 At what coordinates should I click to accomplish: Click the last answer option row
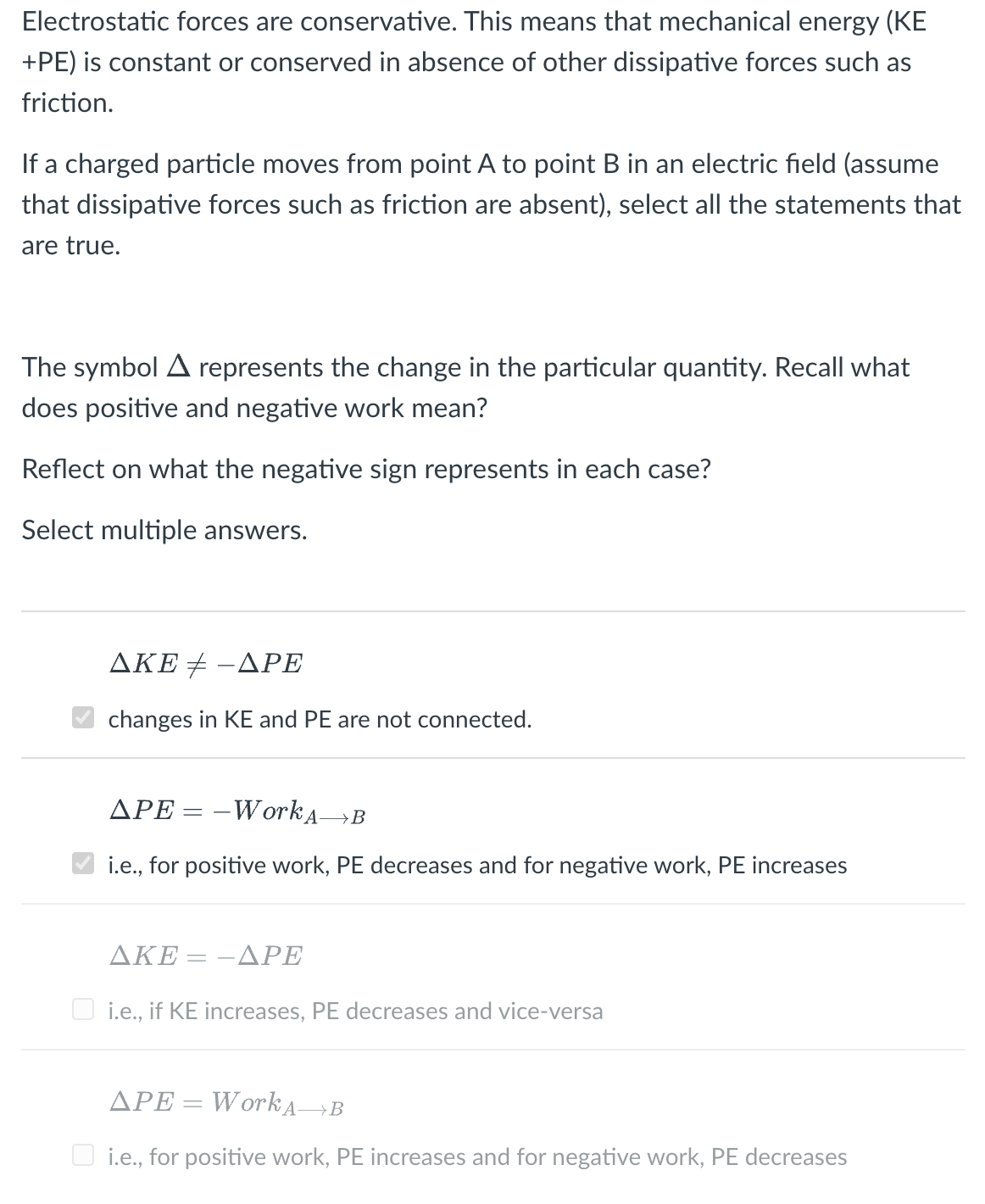(492, 1128)
